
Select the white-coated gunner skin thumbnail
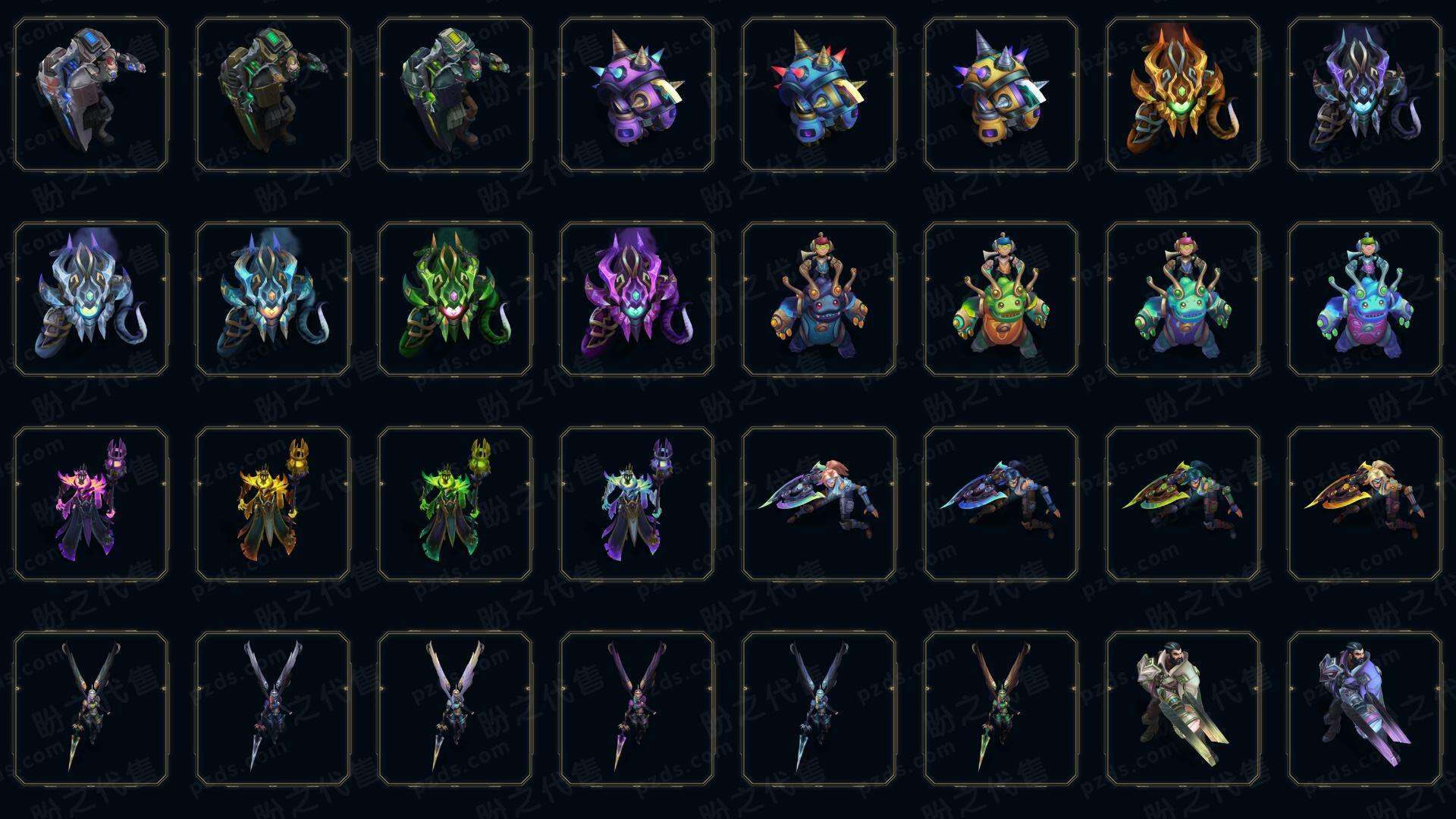(x=1183, y=708)
